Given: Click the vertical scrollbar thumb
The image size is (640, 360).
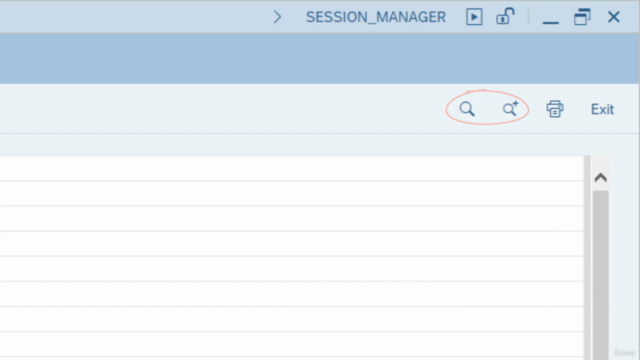Looking at the screenshot, I should tap(600, 275).
